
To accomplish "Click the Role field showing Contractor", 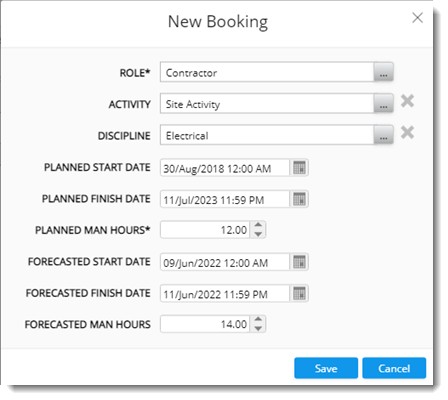I will tap(267, 72).
